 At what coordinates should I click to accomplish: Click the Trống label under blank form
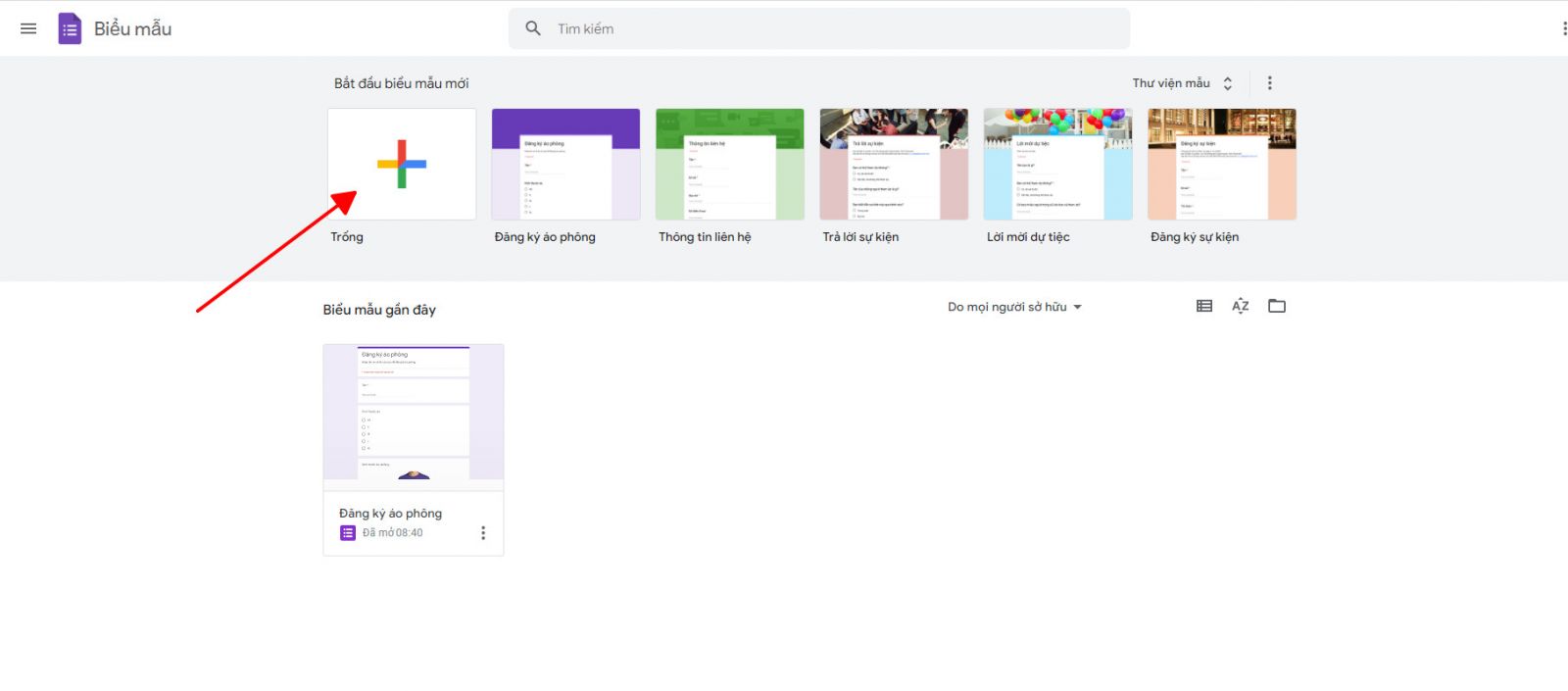[x=347, y=237]
